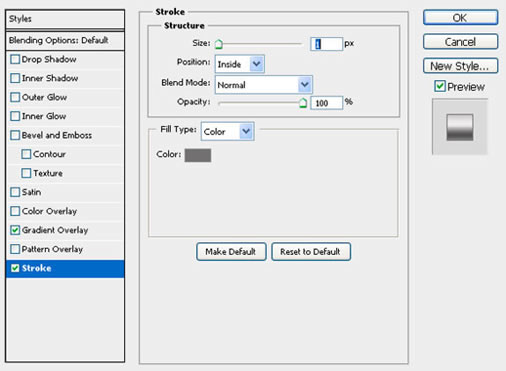The height and width of the screenshot is (371, 506).
Task: Open the Position dropdown set to Inside
Action: [240, 64]
